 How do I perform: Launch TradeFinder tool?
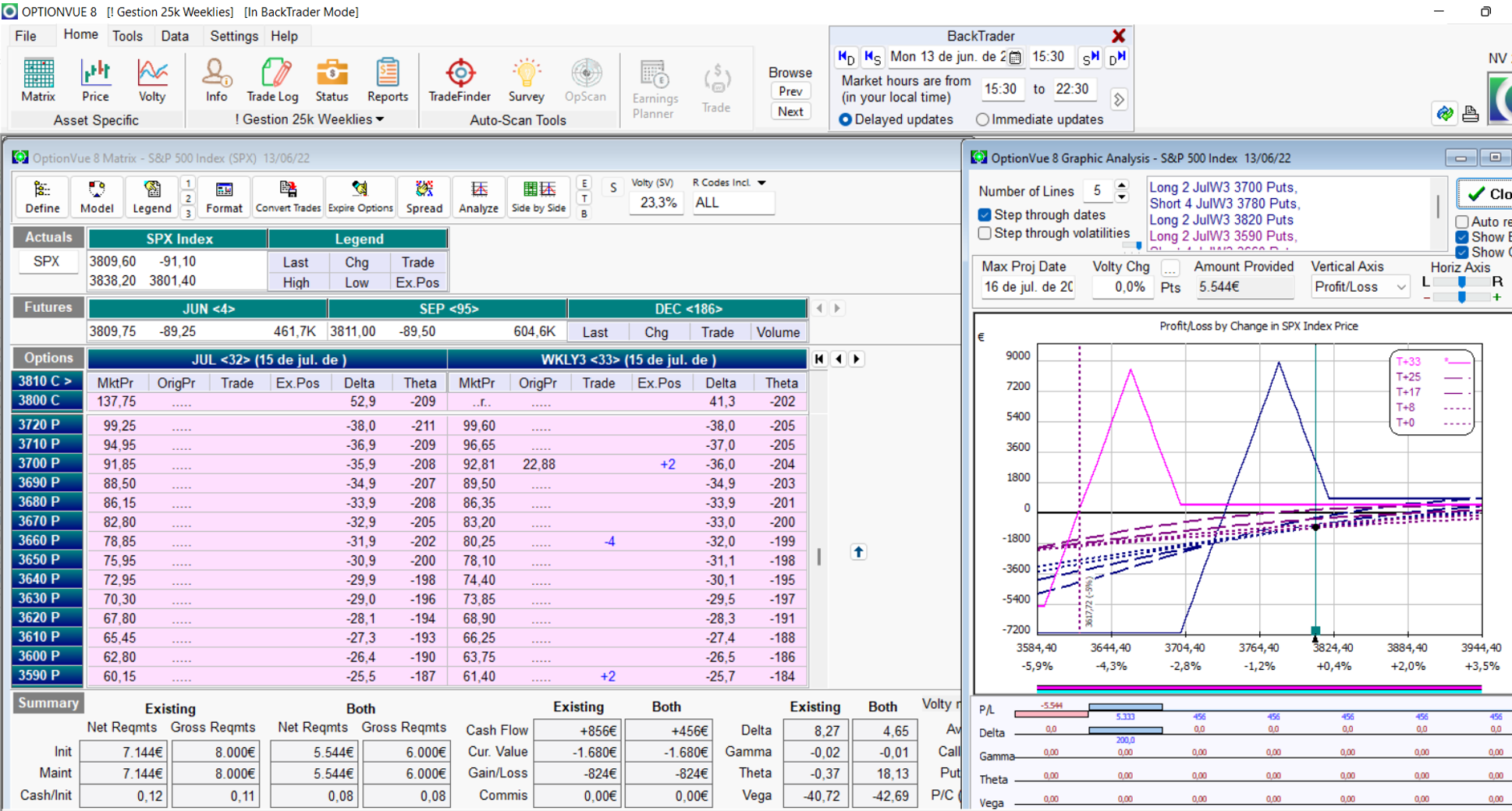click(460, 80)
